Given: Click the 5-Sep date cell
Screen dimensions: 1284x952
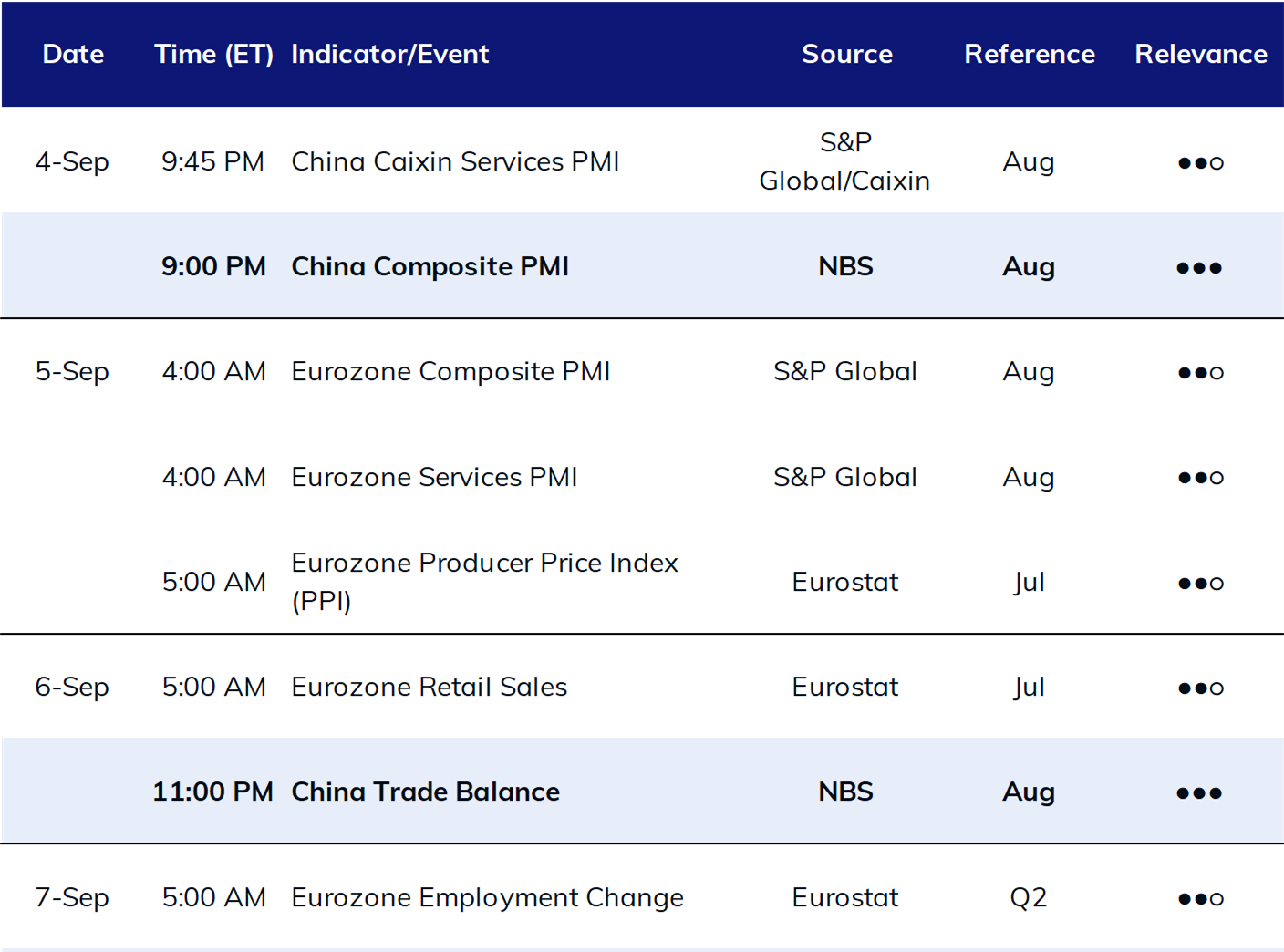Looking at the screenshot, I should pyautogui.click(x=72, y=371).
